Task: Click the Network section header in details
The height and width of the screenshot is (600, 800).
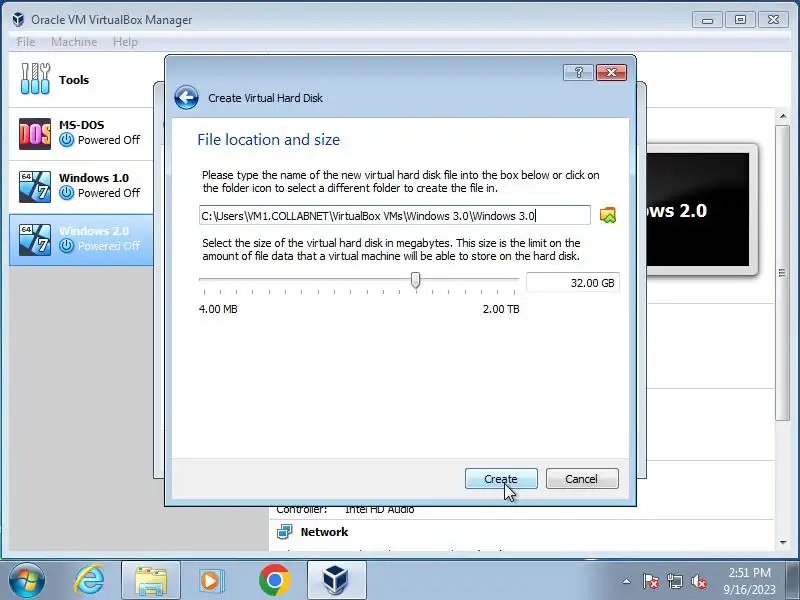Action: (324, 532)
